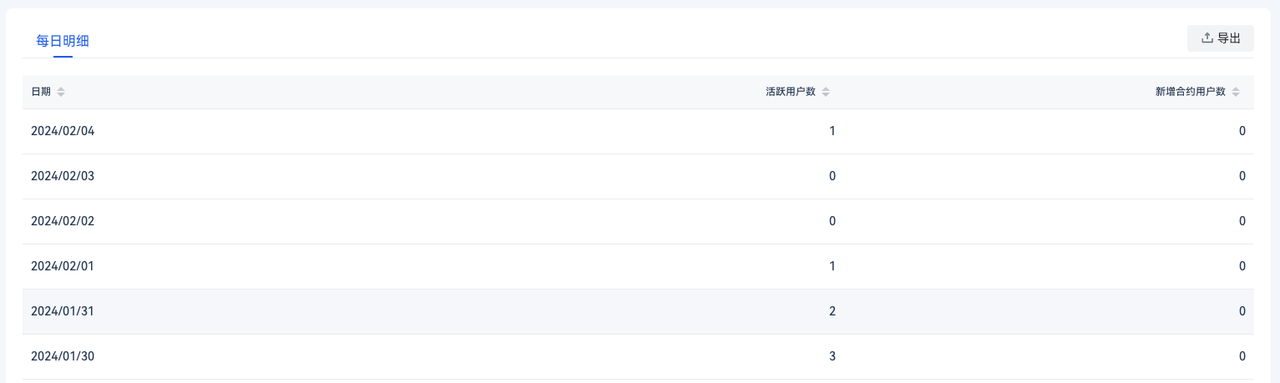Click the 日期 column header label
Image resolution: width=1280 pixels, height=383 pixels.
click(41, 92)
